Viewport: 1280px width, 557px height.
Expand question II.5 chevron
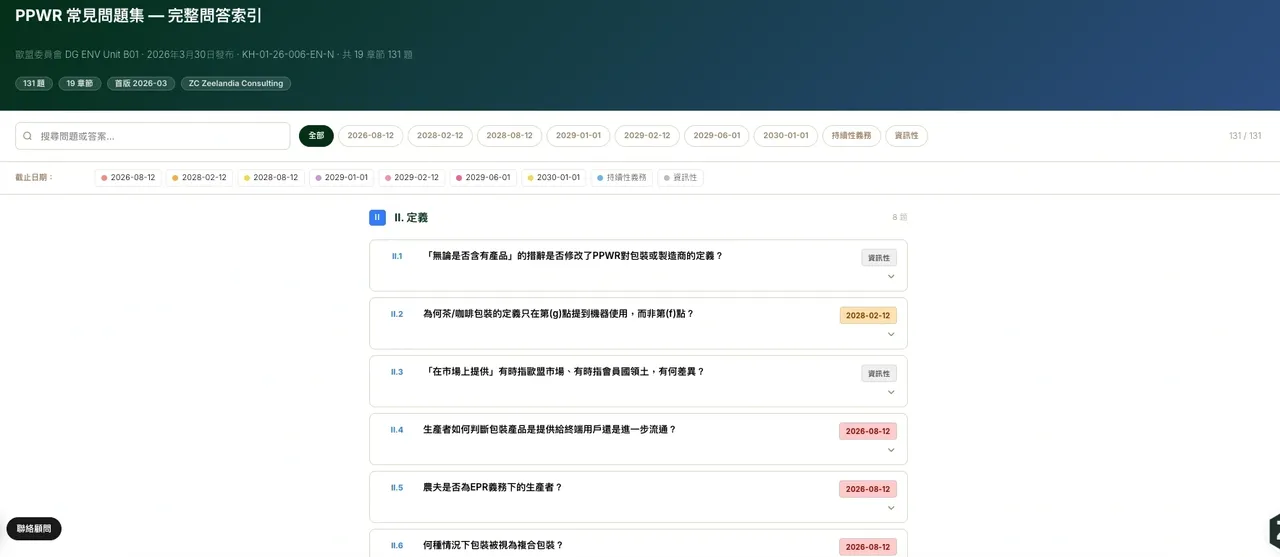[x=891, y=508]
